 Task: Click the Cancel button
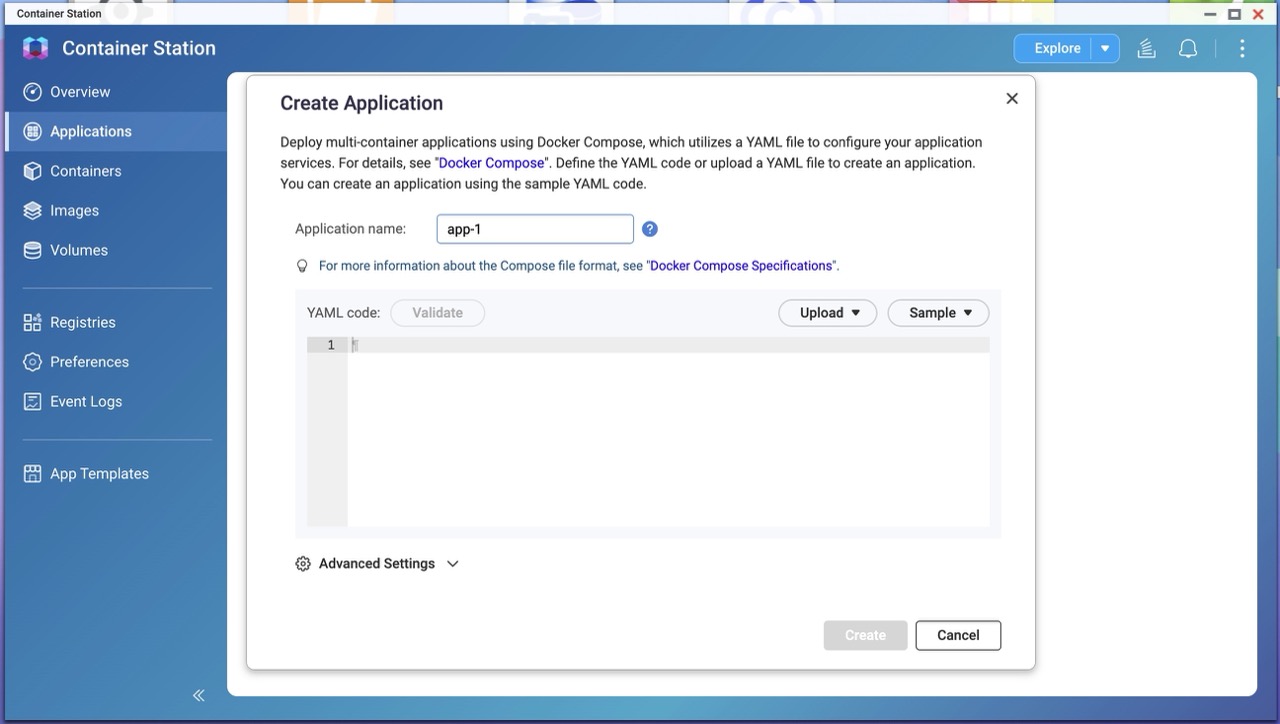pos(957,635)
